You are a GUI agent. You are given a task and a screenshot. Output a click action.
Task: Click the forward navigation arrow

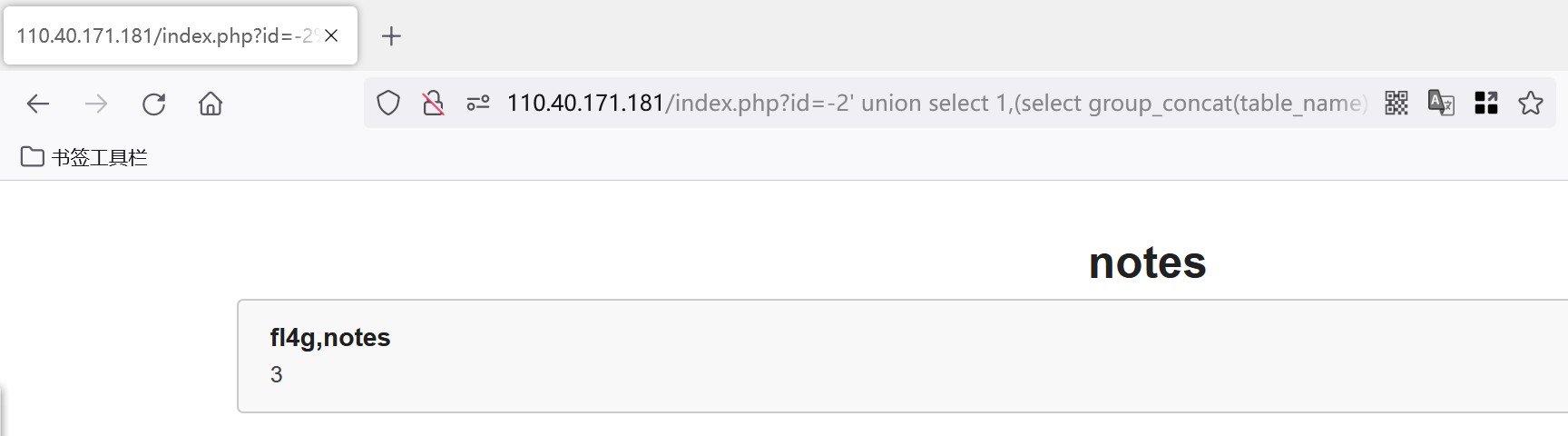(x=96, y=104)
